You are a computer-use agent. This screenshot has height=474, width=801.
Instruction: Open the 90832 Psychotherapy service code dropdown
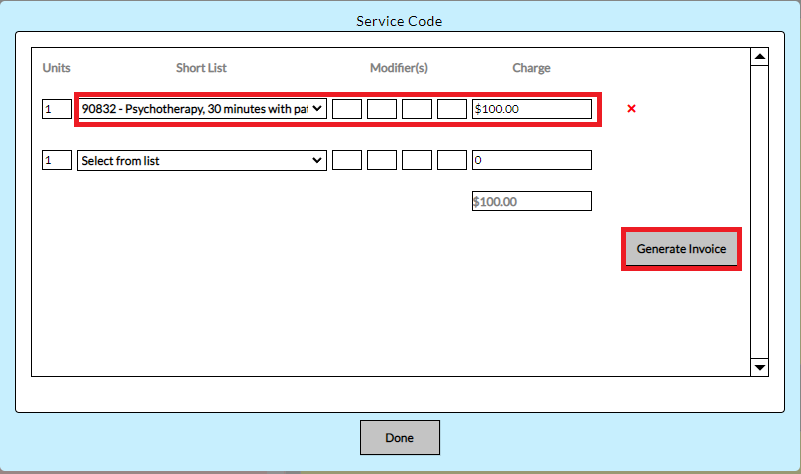[x=202, y=109]
